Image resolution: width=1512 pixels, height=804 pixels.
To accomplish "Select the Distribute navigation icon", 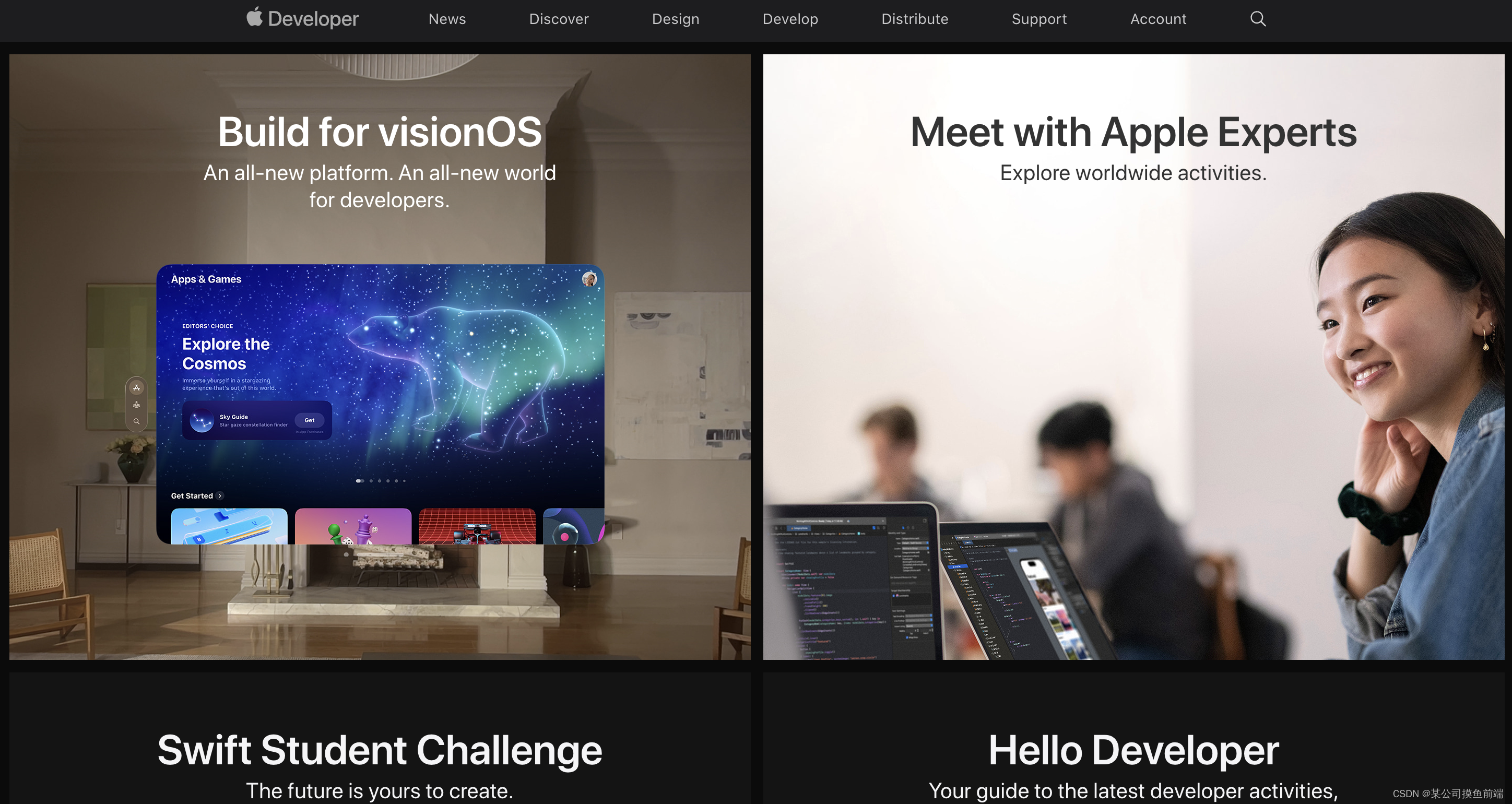I will click(x=913, y=19).
